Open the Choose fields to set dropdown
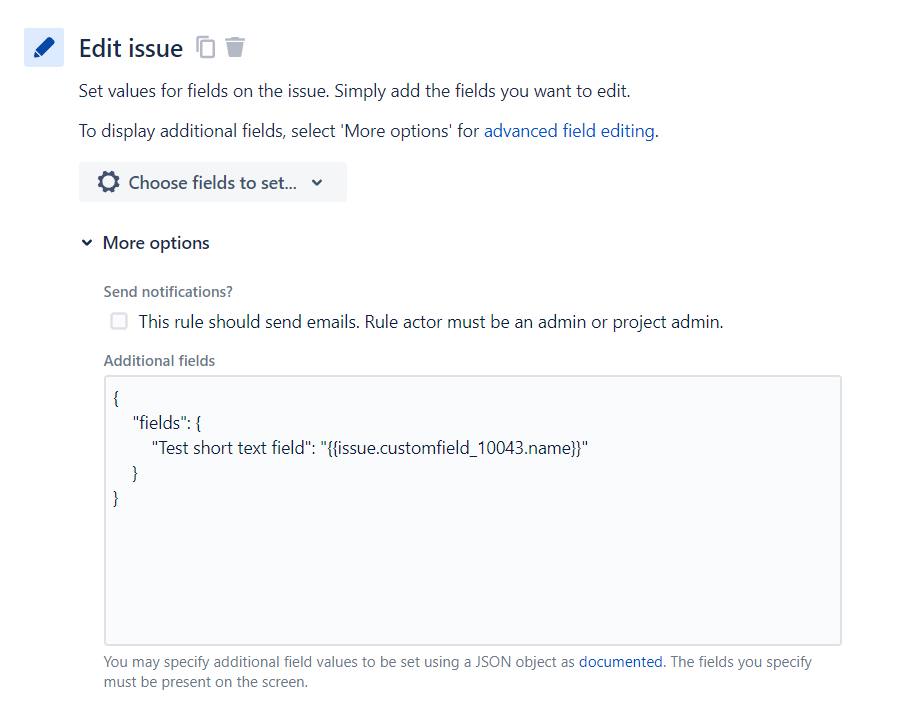 tap(213, 182)
